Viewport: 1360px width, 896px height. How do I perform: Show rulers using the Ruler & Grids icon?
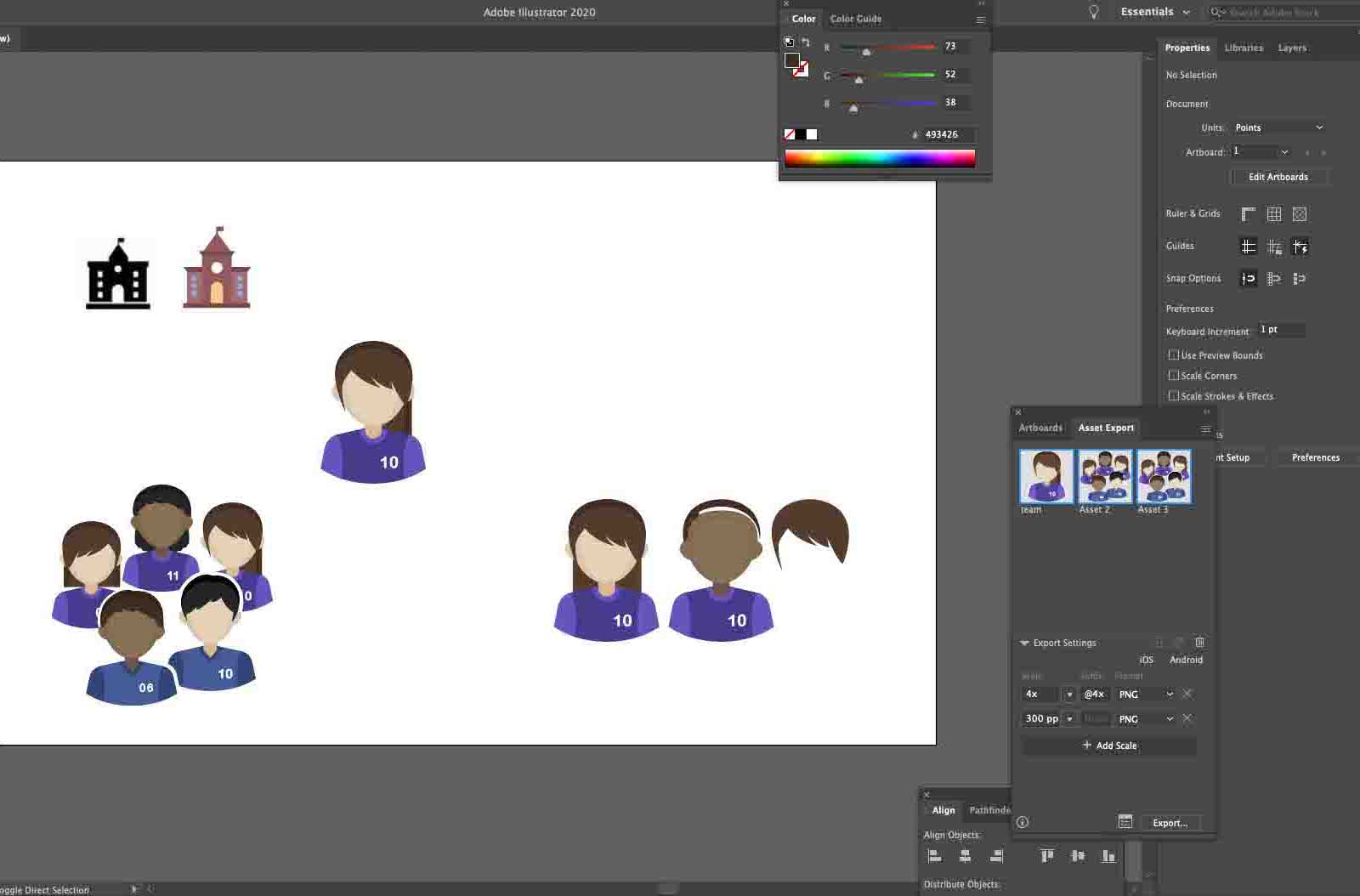coord(1248,214)
